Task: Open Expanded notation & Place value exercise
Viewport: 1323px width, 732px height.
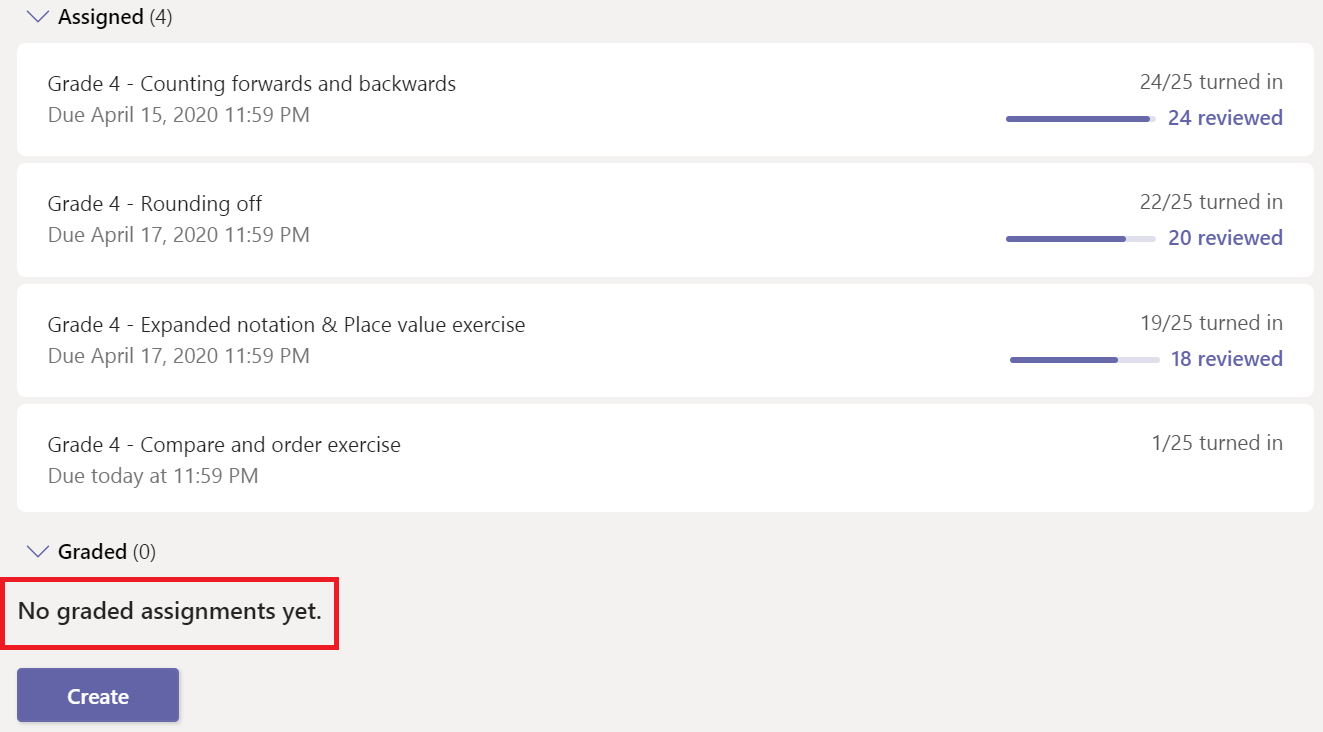Action: pyautogui.click(x=665, y=340)
